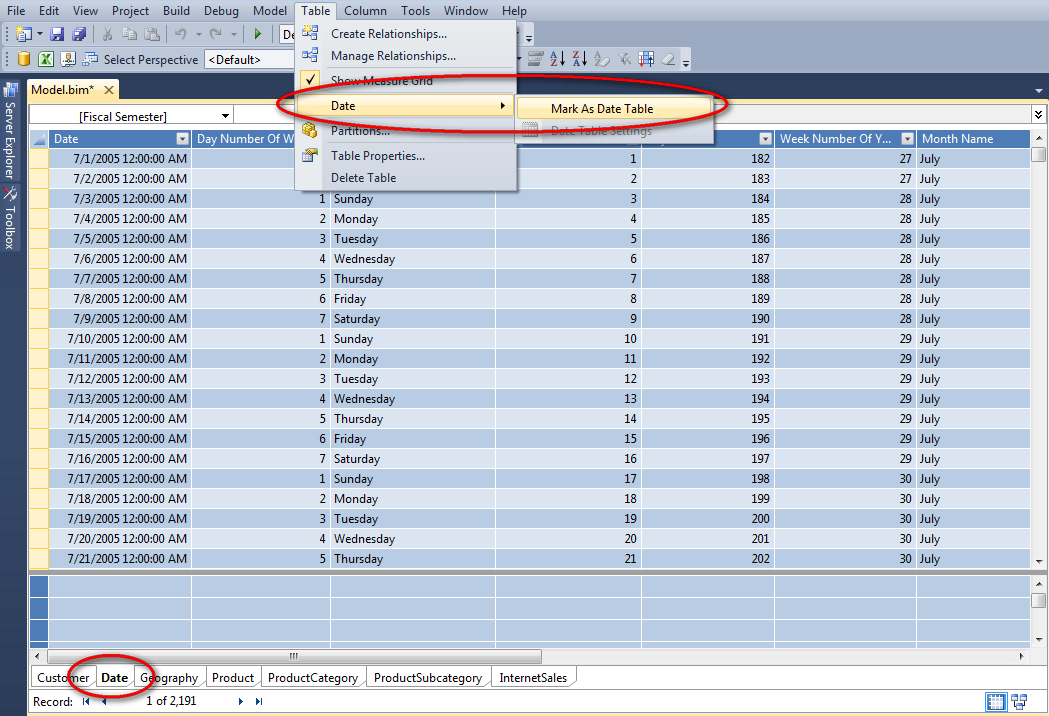Click the Perspectives grid icon
The width and height of the screenshot is (1049, 716).
pyautogui.click(x=90, y=59)
